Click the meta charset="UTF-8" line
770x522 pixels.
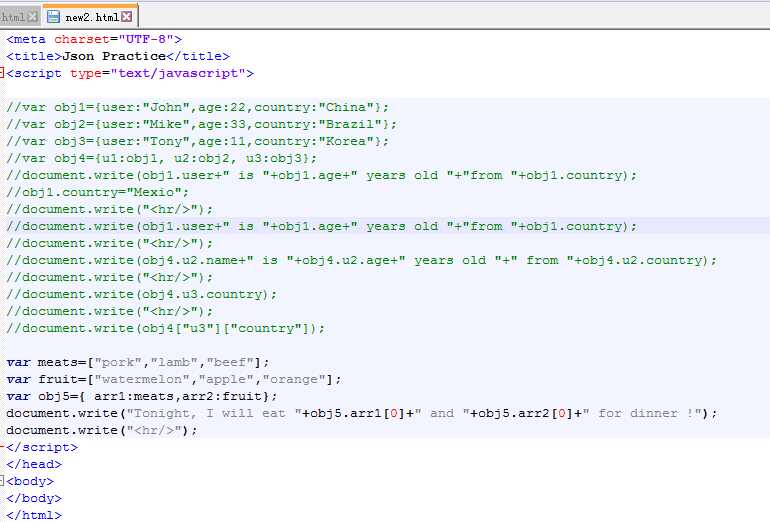coord(94,39)
